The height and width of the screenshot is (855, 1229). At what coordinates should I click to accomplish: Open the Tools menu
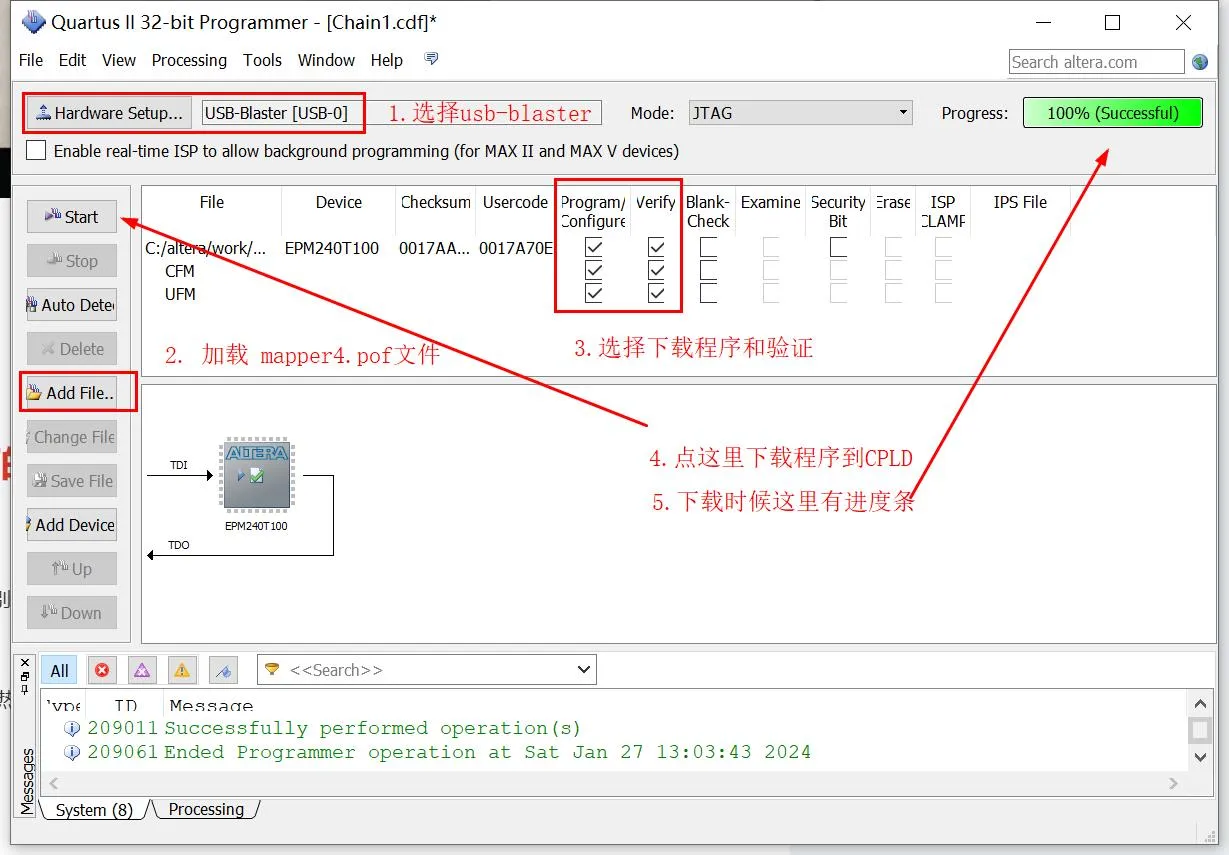click(262, 60)
